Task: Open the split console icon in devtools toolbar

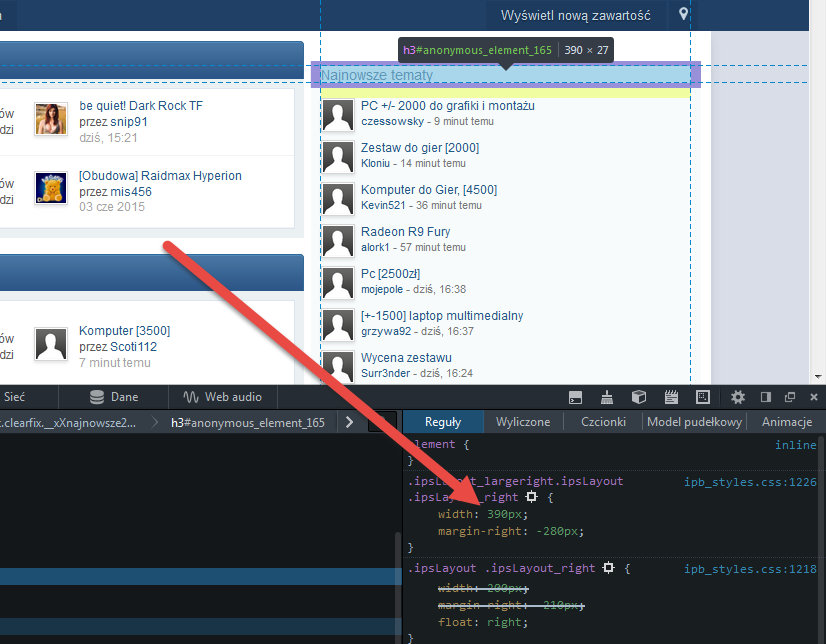Action: [x=575, y=397]
